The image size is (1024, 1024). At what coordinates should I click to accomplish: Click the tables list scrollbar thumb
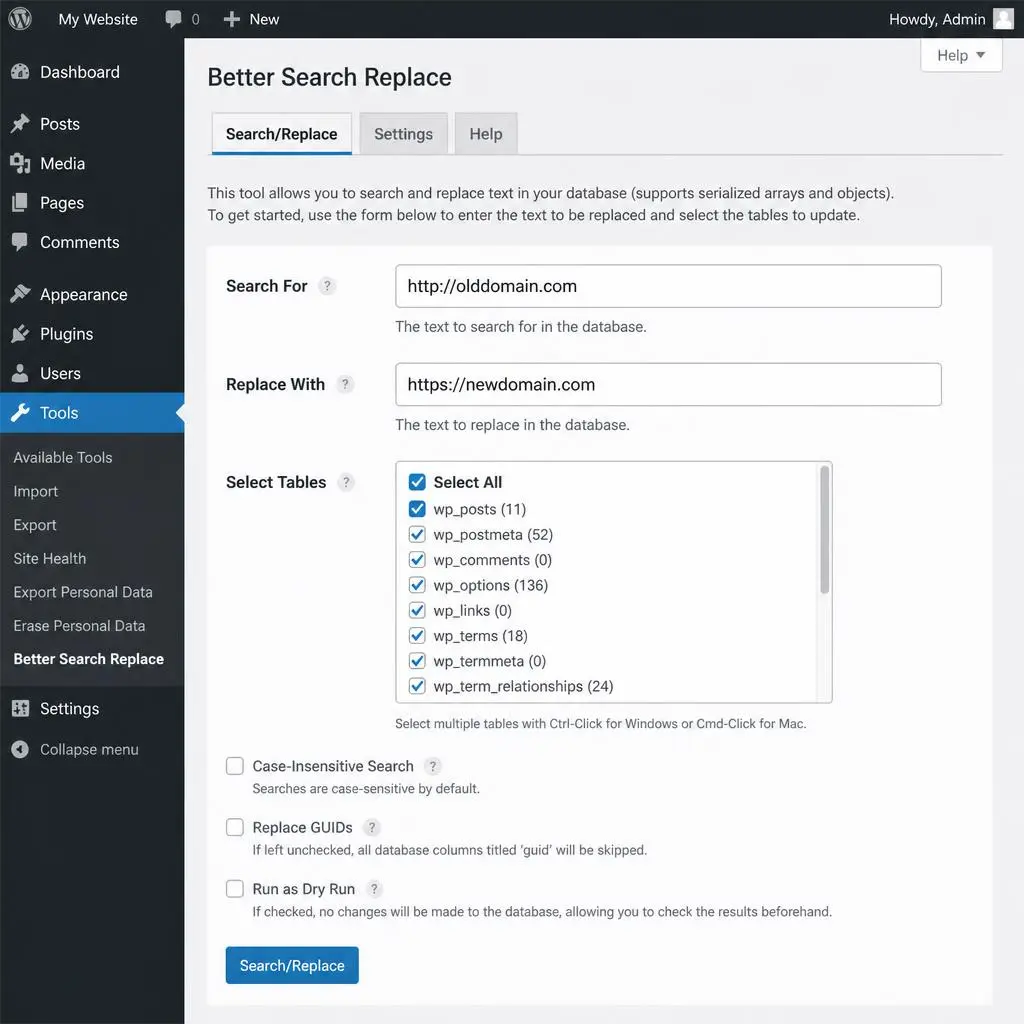(x=824, y=530)
